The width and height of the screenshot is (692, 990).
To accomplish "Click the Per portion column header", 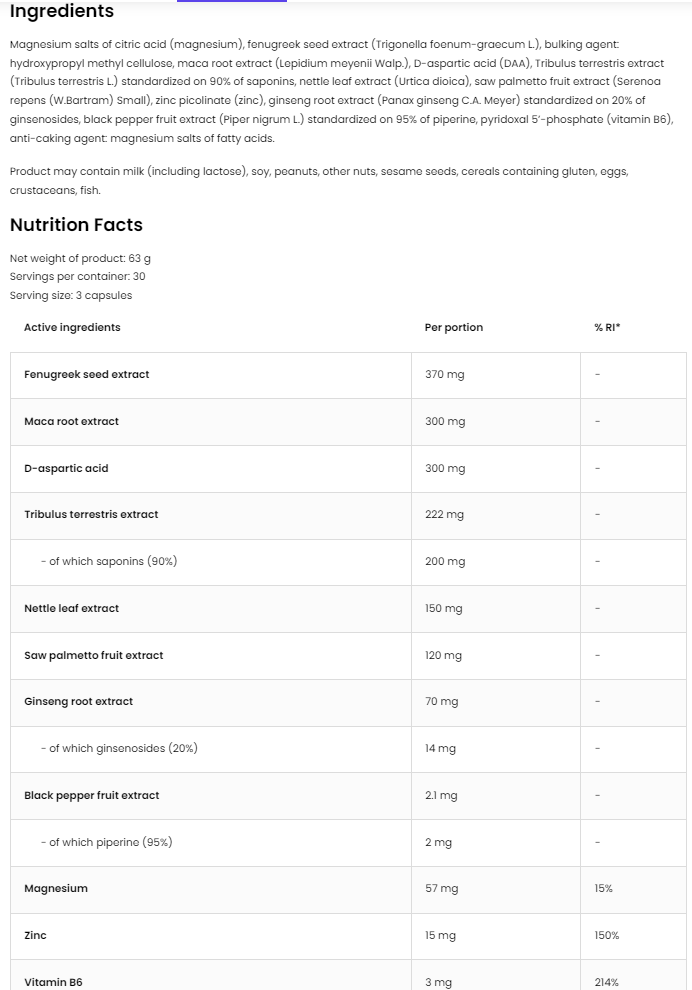I will [454, 328].
